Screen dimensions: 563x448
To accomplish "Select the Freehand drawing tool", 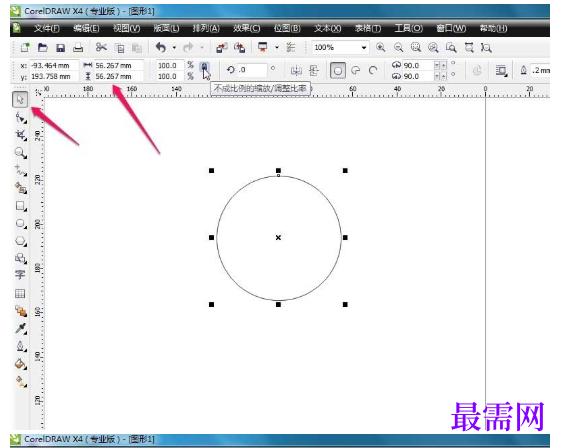I will coord(20,171).
